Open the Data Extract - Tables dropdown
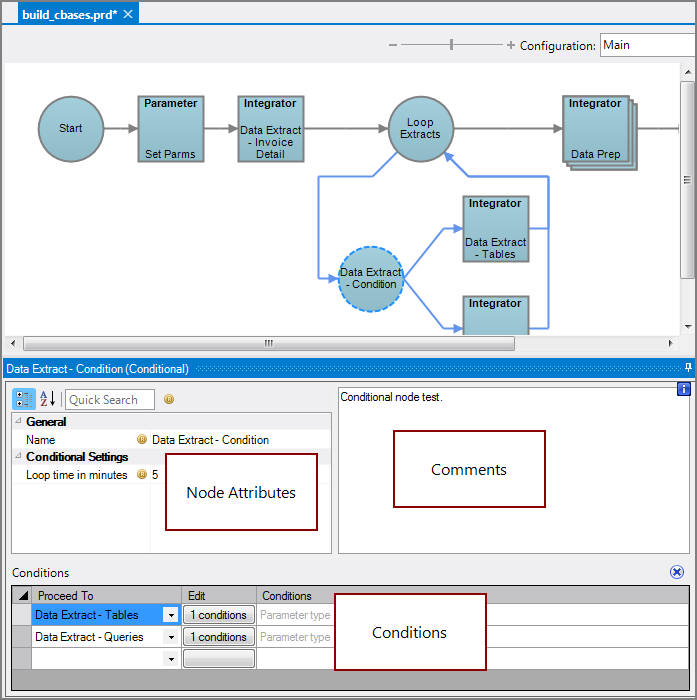The image size is (697, 700). pos(171,616)
